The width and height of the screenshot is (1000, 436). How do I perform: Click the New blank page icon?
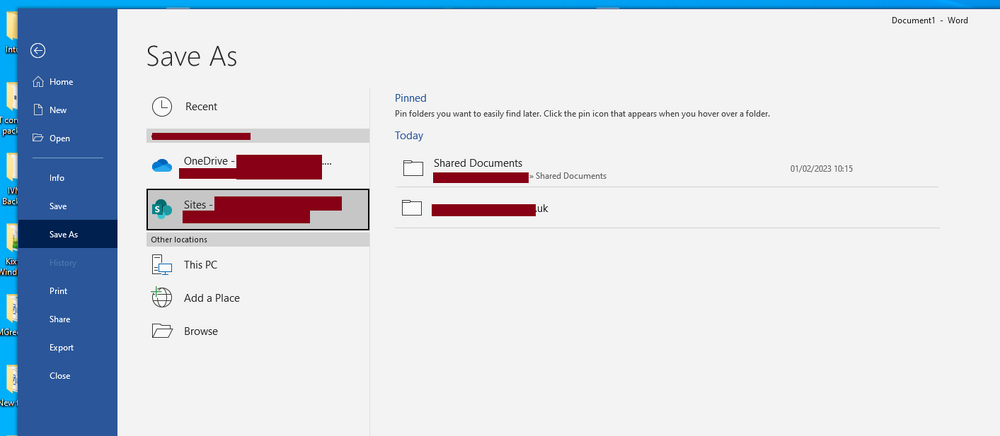[x=38, y=110]
